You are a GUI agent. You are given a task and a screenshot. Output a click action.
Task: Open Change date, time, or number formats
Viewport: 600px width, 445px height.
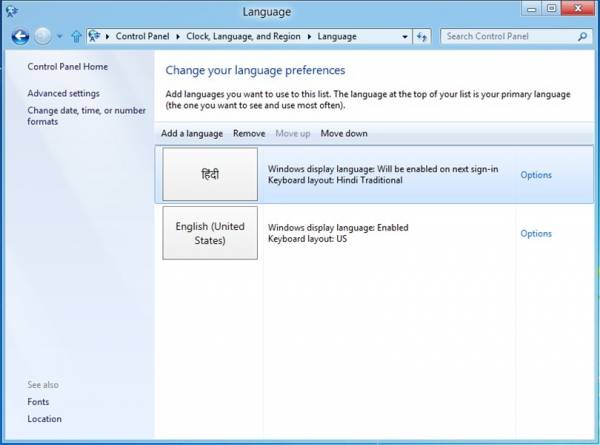(x=86, y=116)
